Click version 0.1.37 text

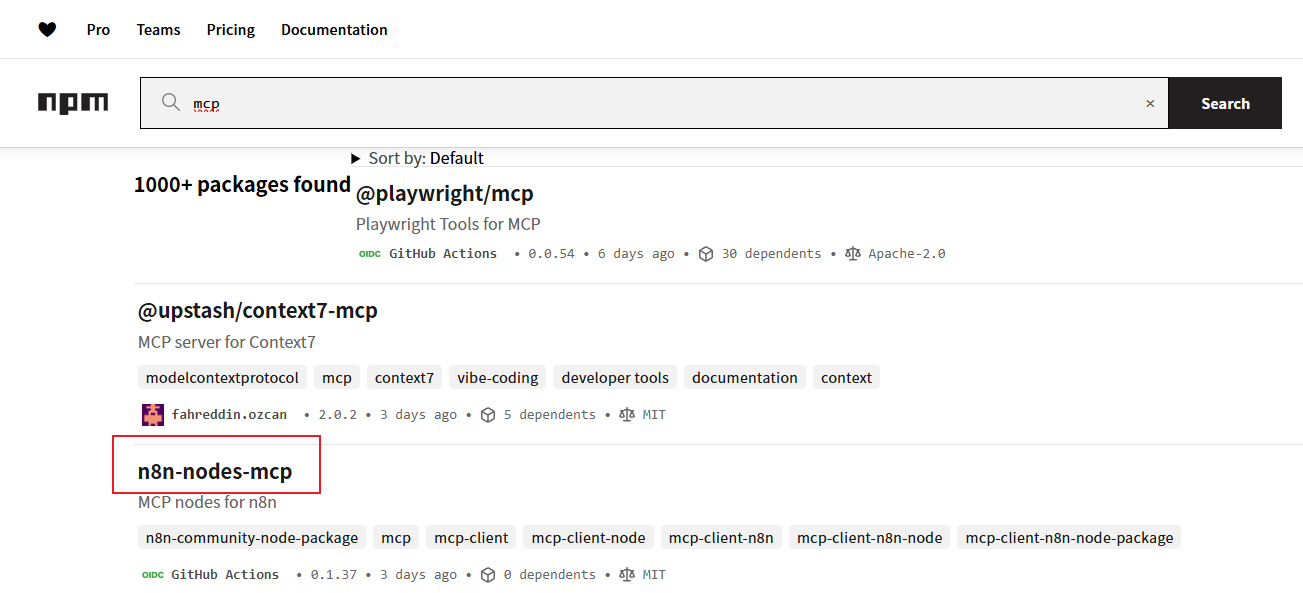334,575
